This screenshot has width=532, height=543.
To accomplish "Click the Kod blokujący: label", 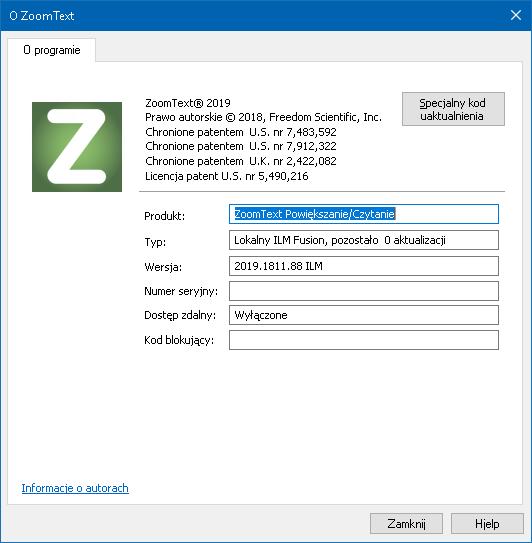I will click(x=179, y=340).
